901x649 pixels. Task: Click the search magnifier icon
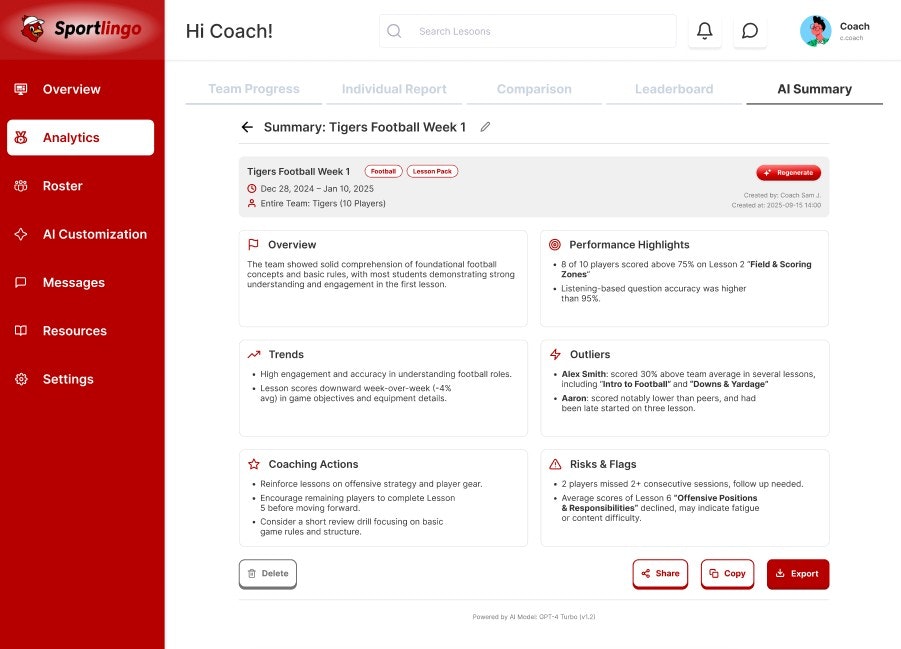click(394, 31)
